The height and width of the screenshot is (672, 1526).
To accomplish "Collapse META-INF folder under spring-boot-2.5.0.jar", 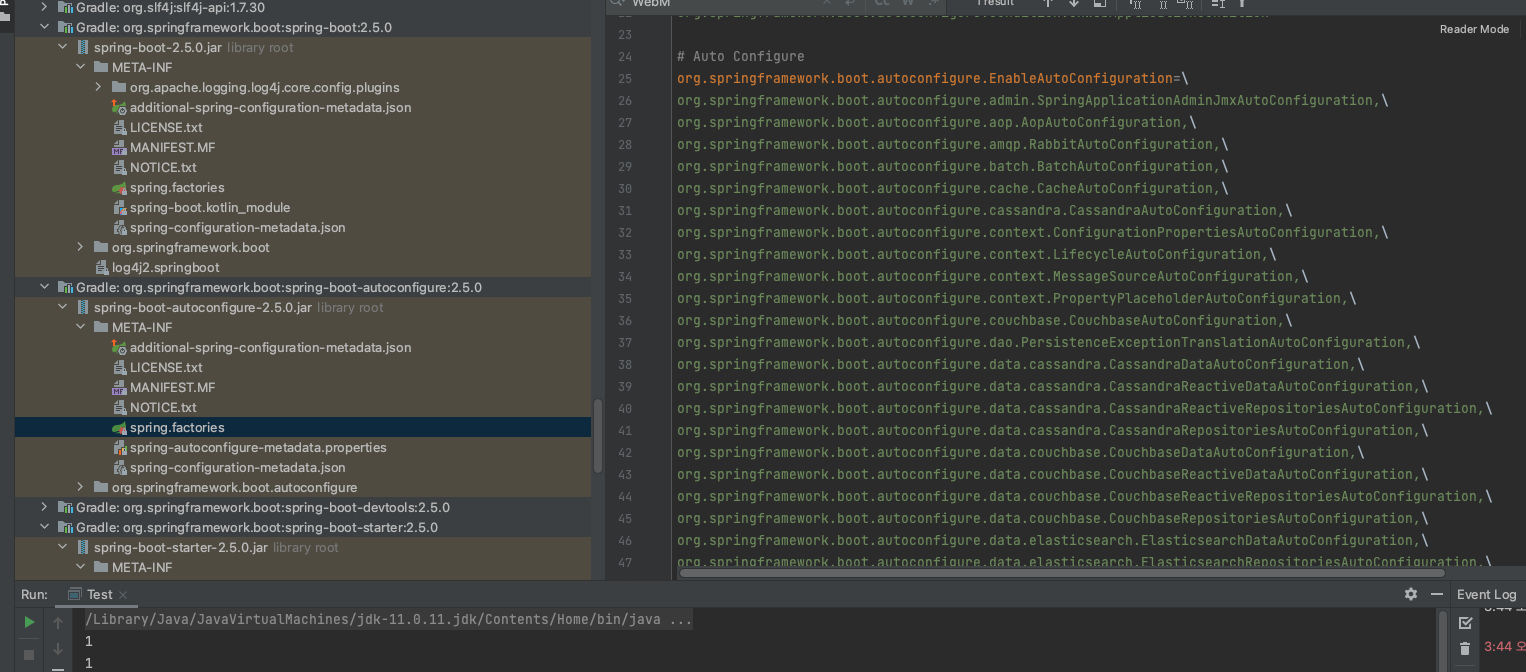I will tap(80, 67).
